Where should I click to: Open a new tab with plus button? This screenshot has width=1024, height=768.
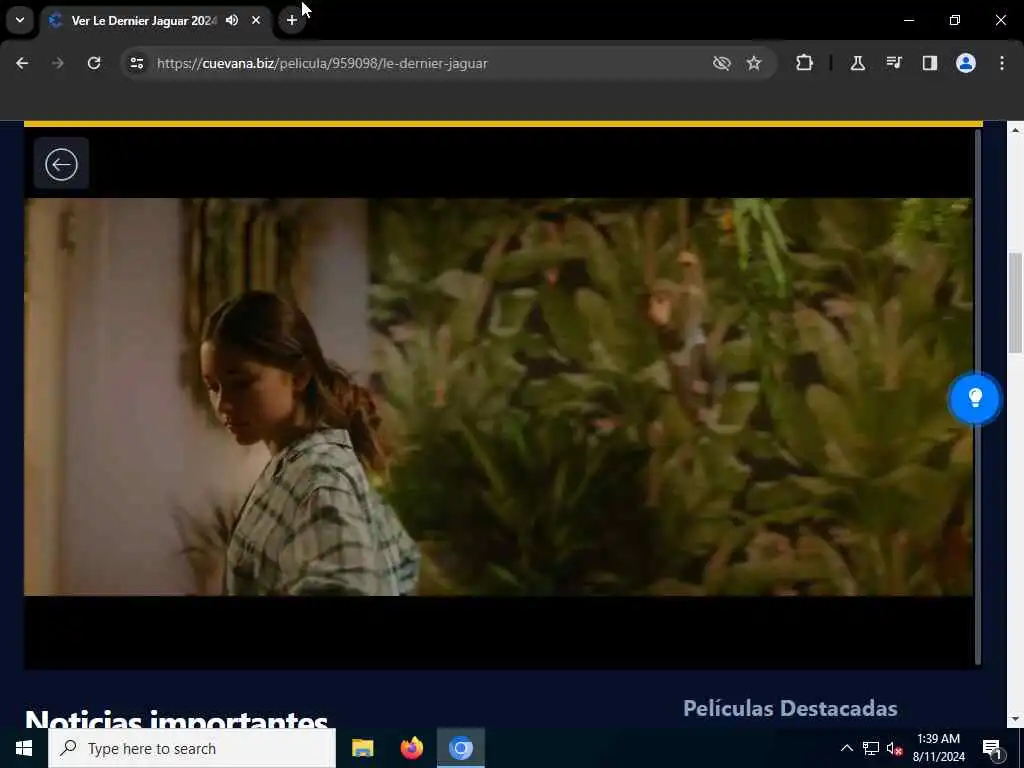tap(292, 20)
